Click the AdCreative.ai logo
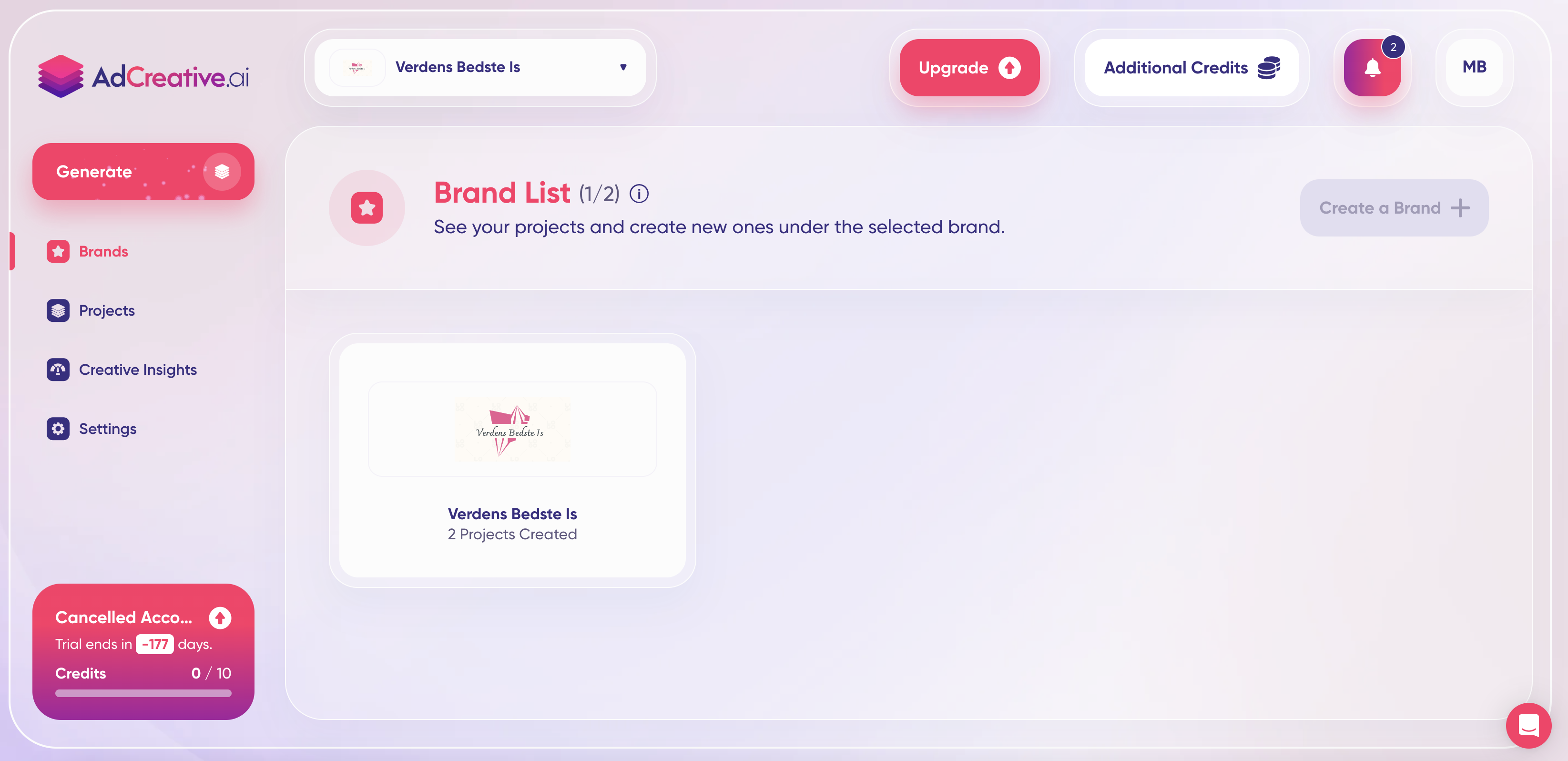 (x=143, y=76)
